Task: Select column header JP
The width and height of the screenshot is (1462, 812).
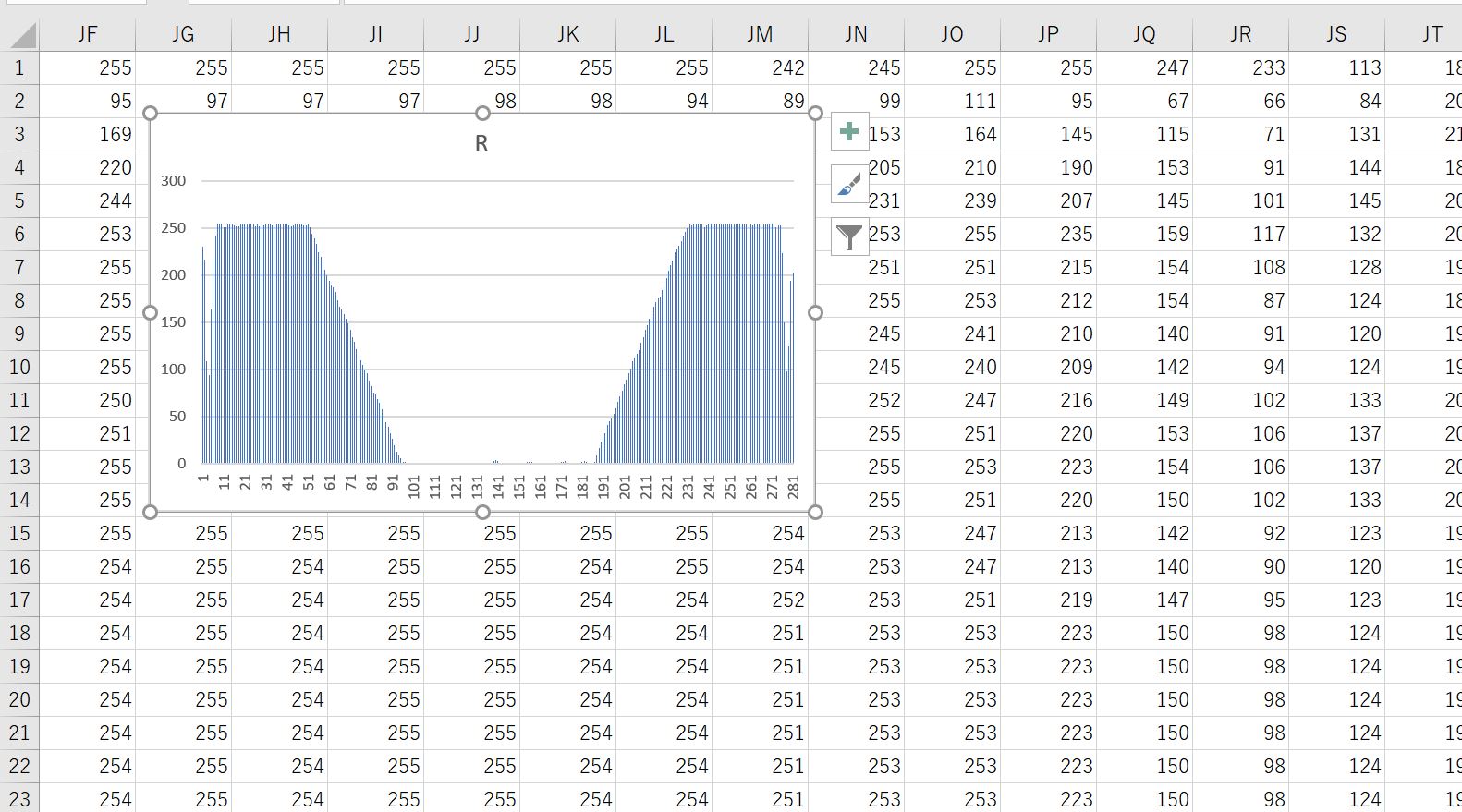Action: pos(1048,34)
